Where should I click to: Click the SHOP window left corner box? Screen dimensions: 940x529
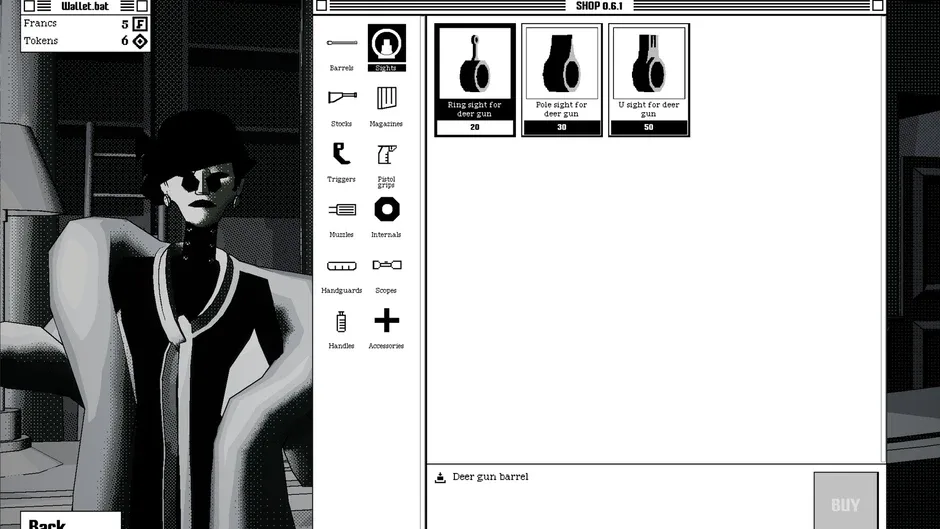pos(321,5)
